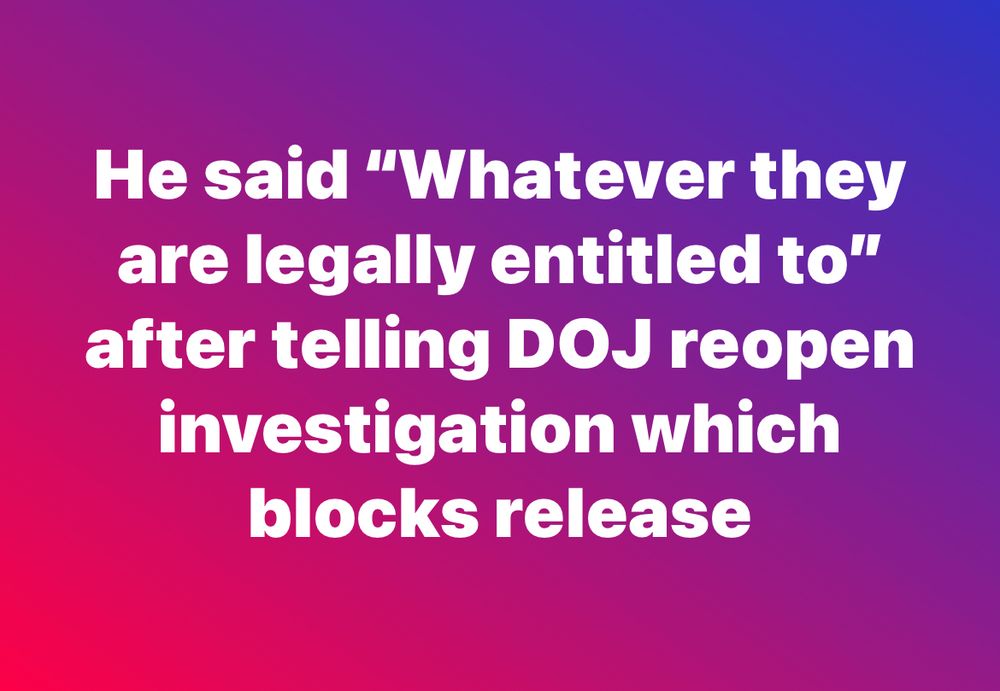The width and height of the screenshot is (1000, 691).
Task: Click the word "which" after investigation
Action: coord(739,429)
